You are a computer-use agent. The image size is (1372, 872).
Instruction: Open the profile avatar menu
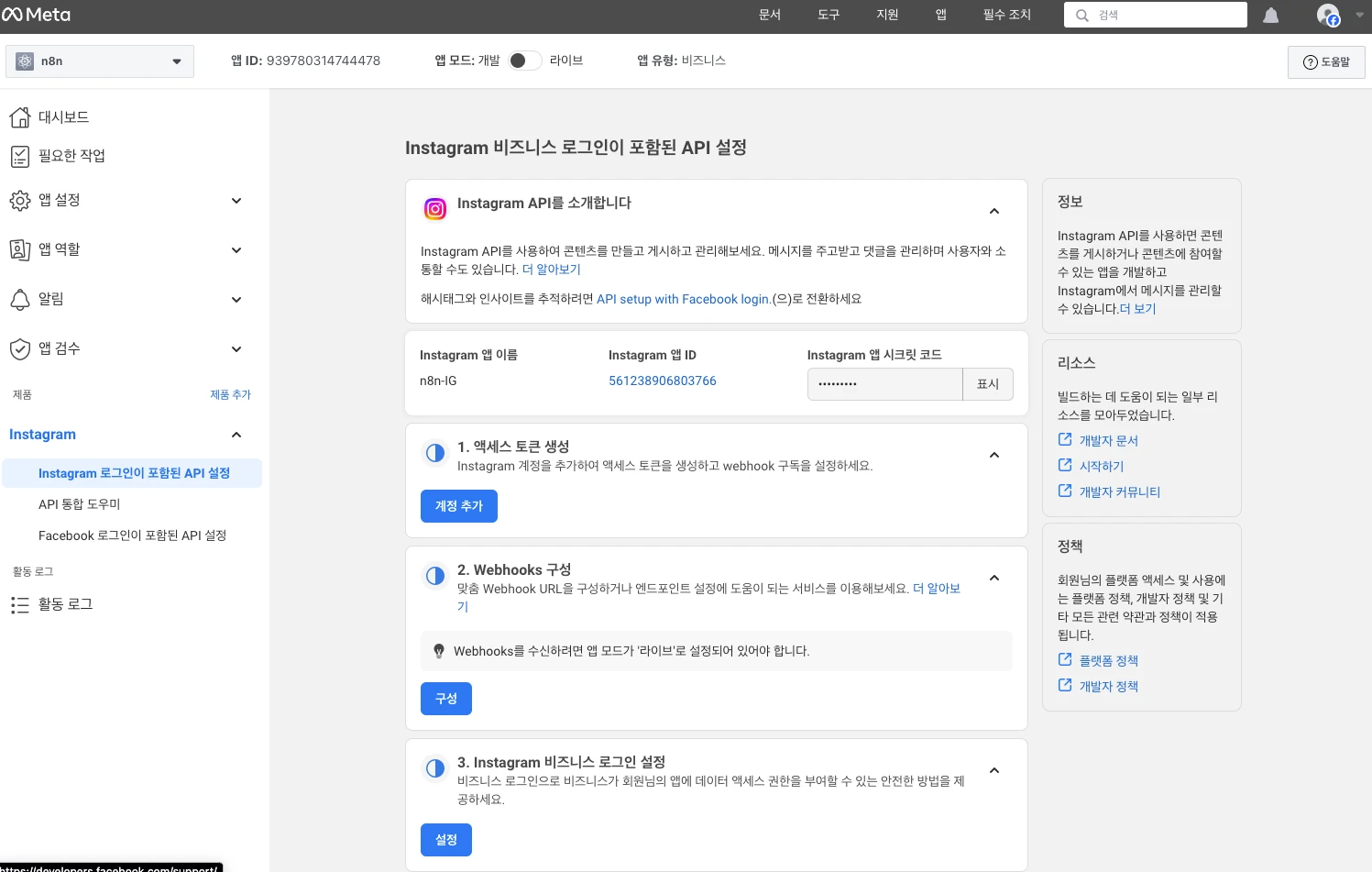(x=1328, y=15)
